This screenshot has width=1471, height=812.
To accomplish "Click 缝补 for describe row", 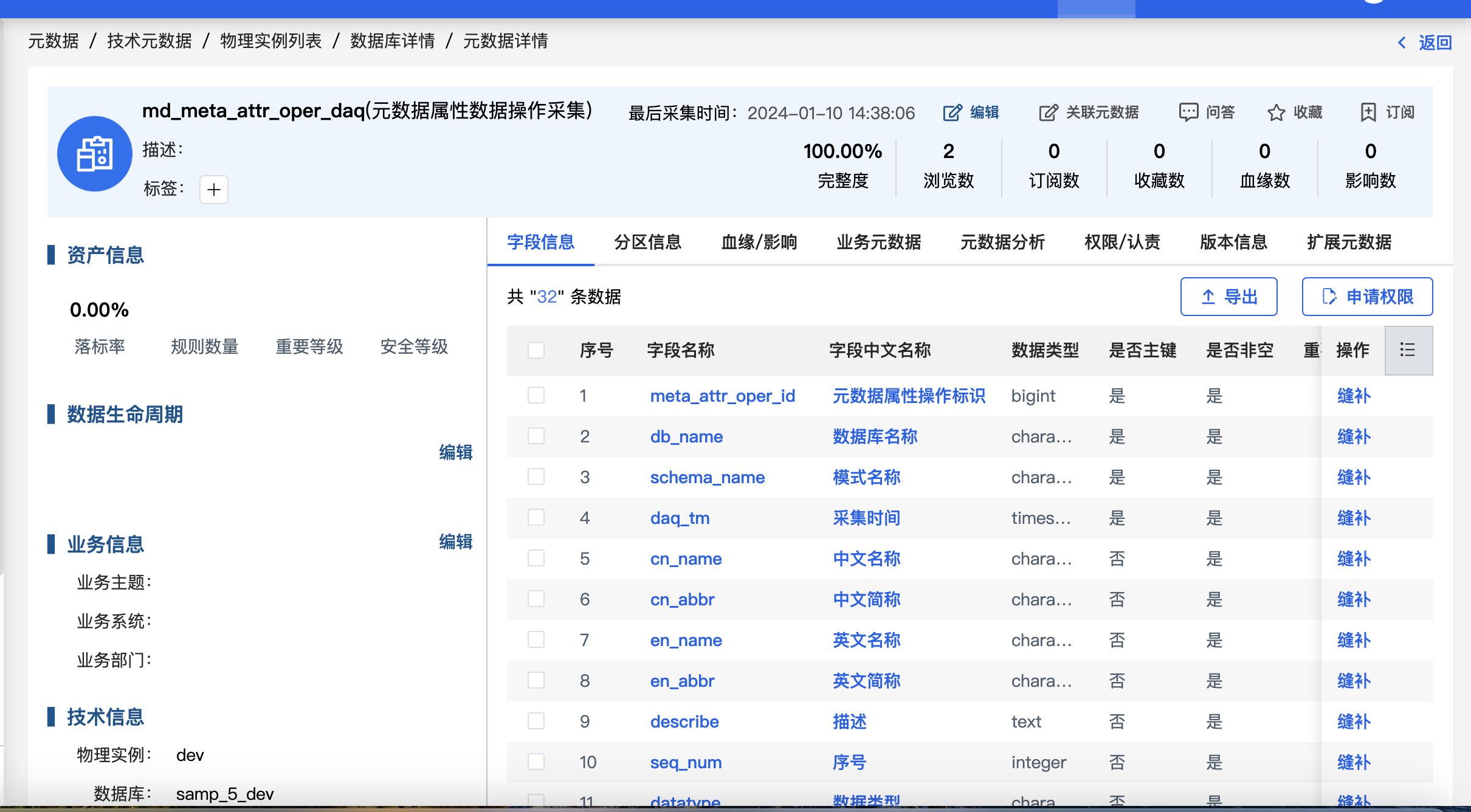I will tap(1354, 721).
